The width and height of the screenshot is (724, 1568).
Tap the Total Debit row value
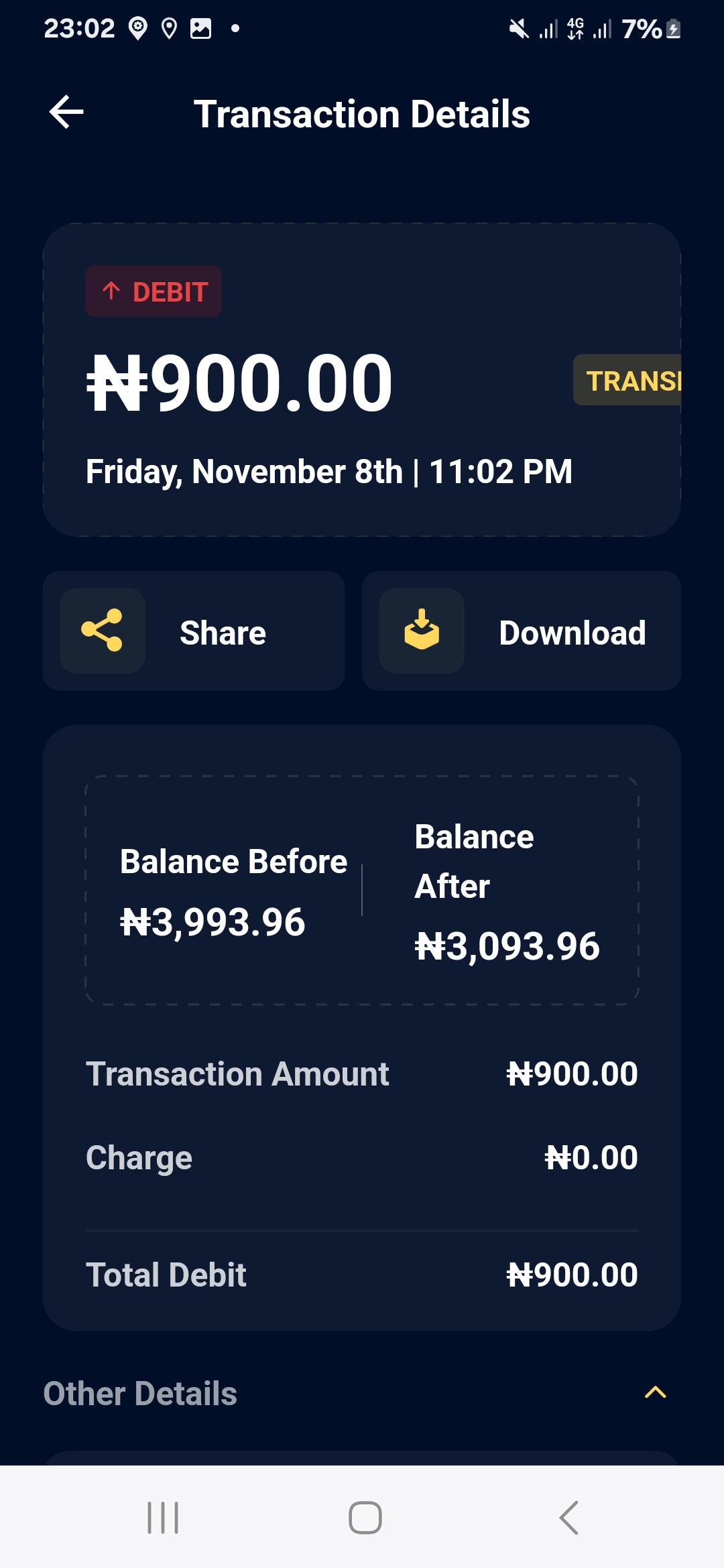(572, 1275)
